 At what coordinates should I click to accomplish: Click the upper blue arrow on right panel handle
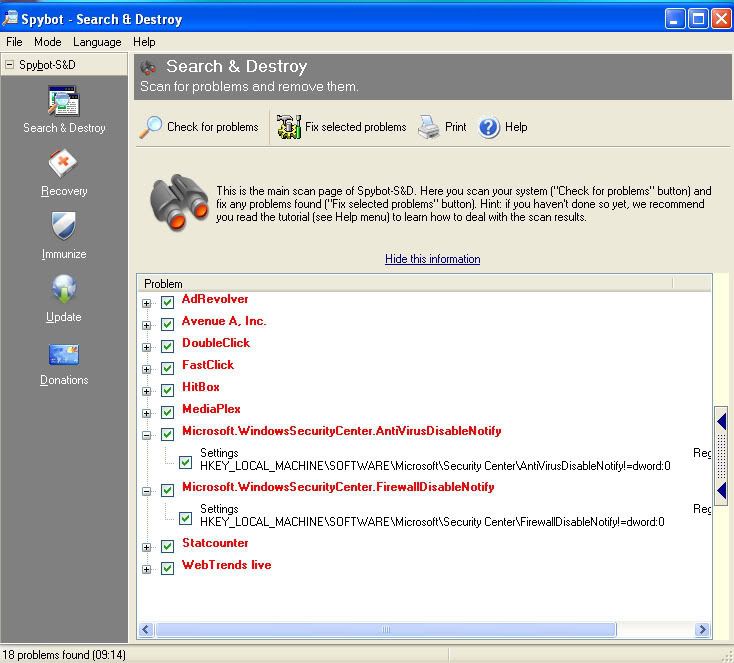tap(721, 421)
